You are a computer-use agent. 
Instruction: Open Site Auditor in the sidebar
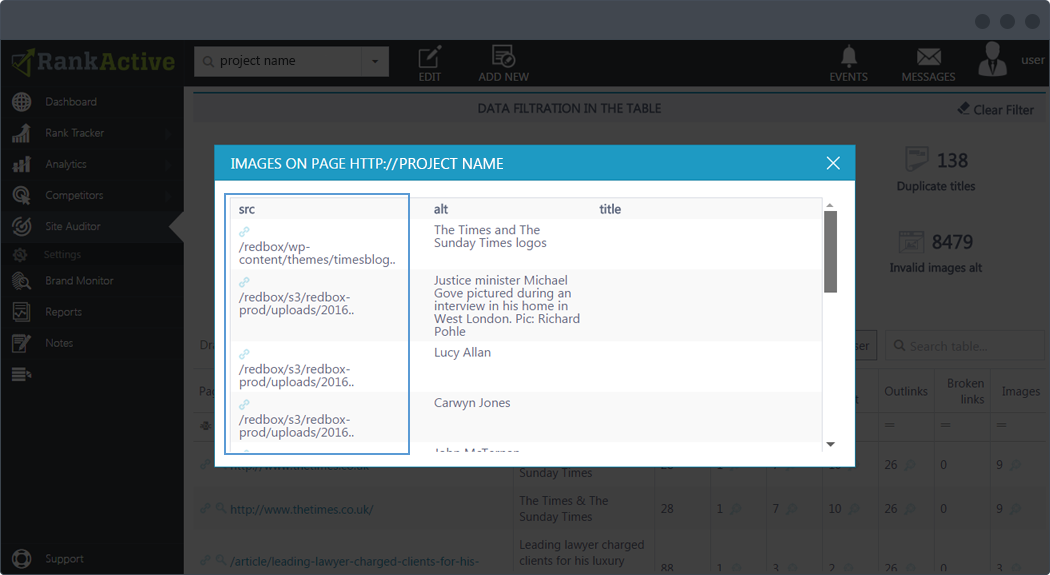pos(73,226)
